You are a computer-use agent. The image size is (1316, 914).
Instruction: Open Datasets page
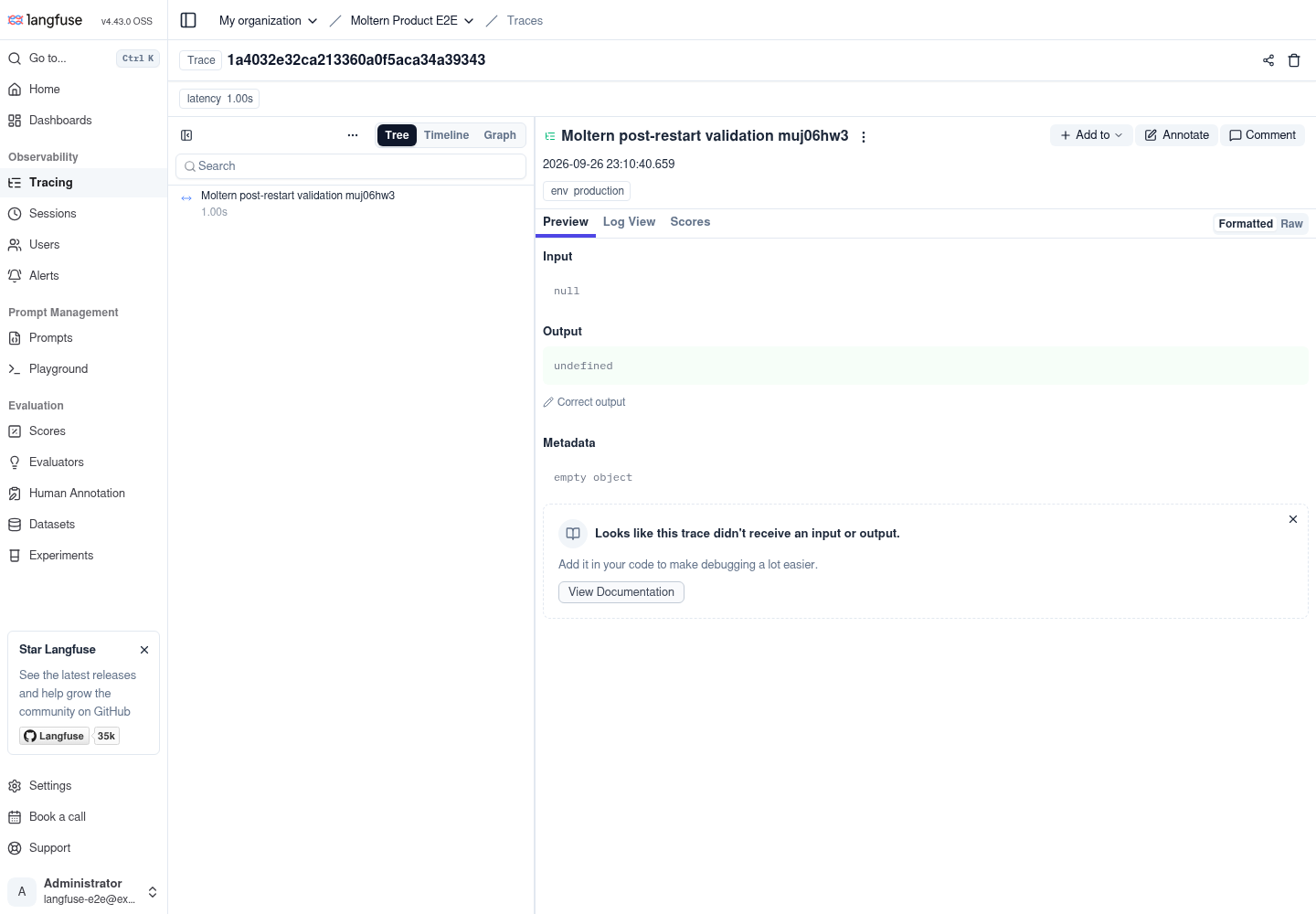click(83, 525)
